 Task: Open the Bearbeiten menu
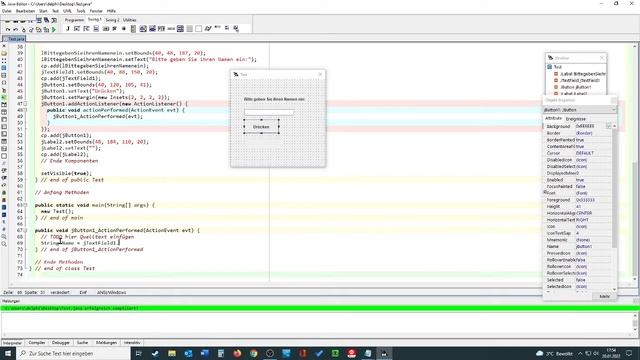coord(25,11)
